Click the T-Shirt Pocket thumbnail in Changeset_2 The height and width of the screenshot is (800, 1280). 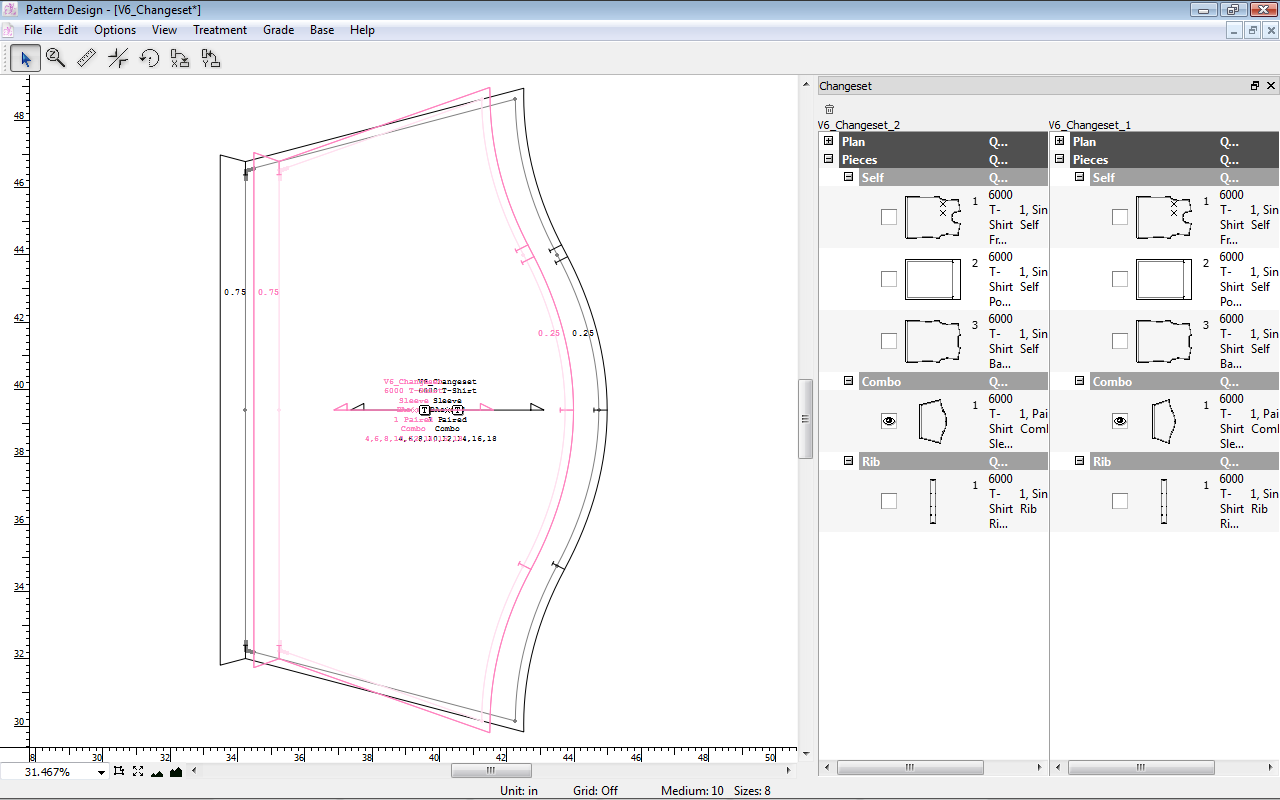(932, 279)
